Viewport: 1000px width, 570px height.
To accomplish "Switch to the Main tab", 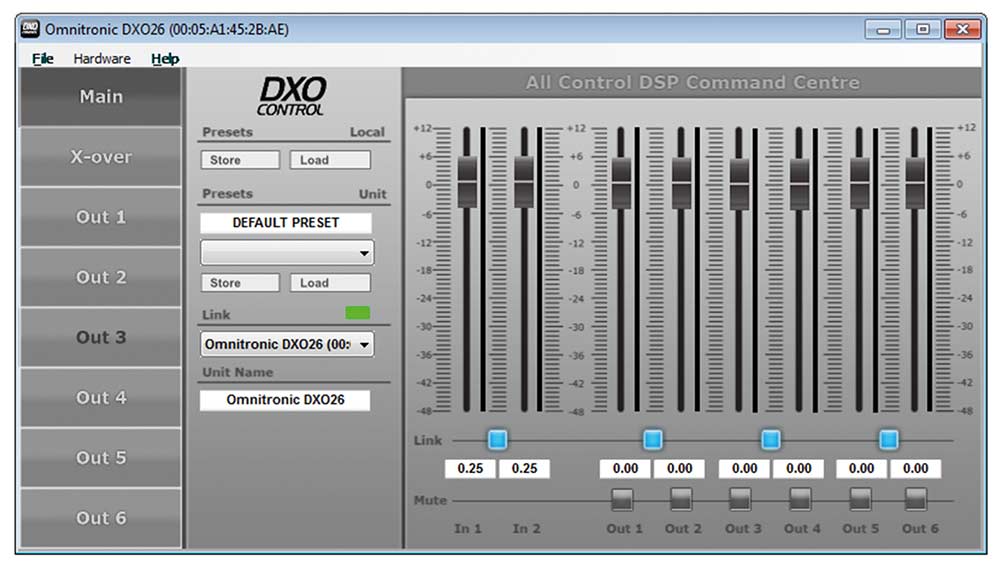I will pyautogui.click(x=101, y=97).
